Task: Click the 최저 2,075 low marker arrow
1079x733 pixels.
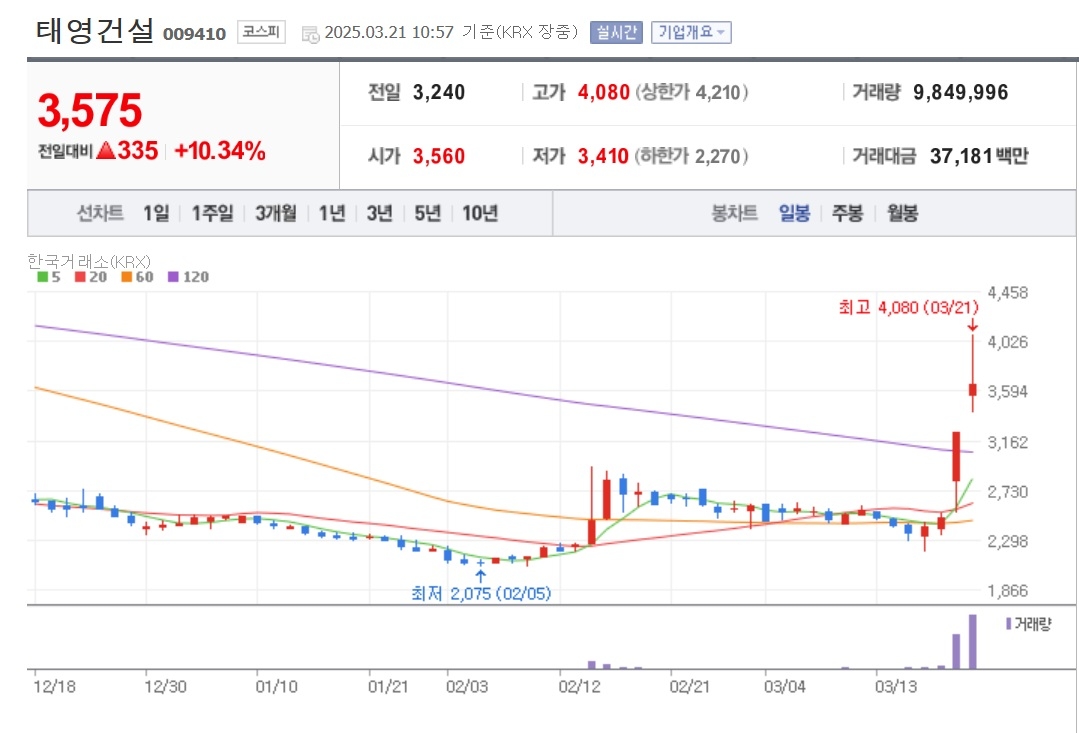Action: (x=480, y=575)
